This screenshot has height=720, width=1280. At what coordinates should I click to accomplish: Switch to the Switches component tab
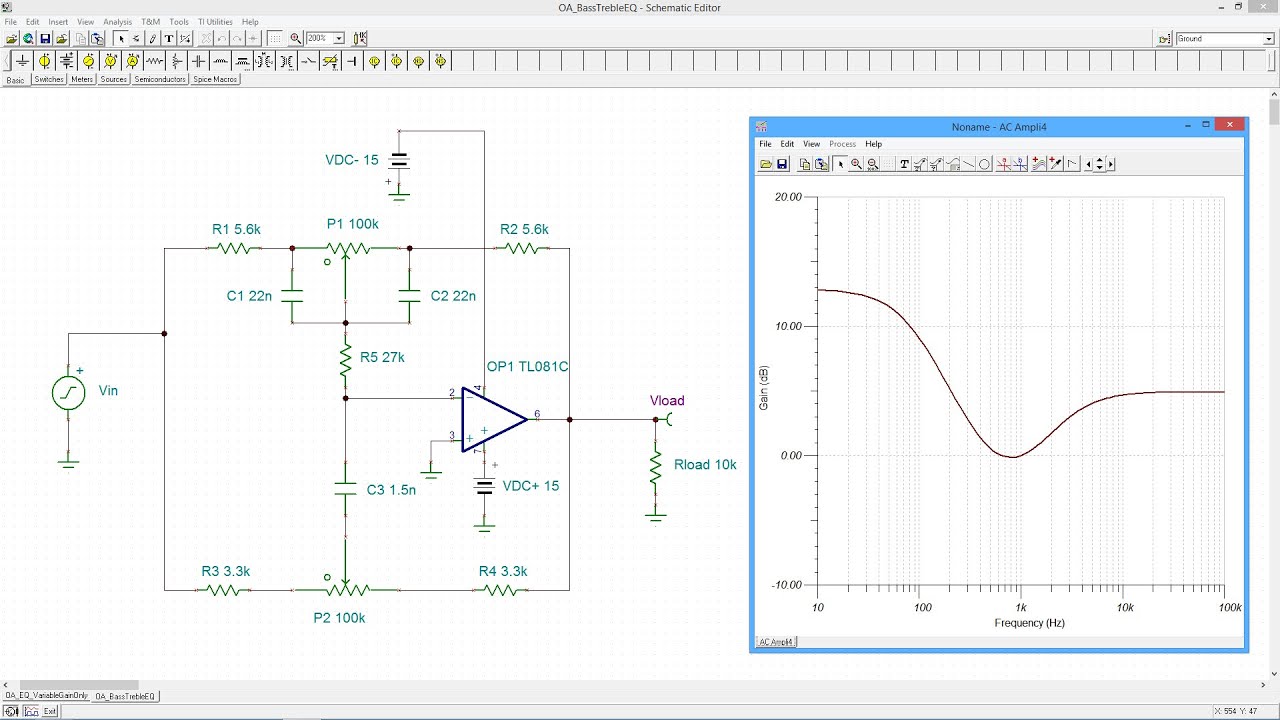click(49, 79)
